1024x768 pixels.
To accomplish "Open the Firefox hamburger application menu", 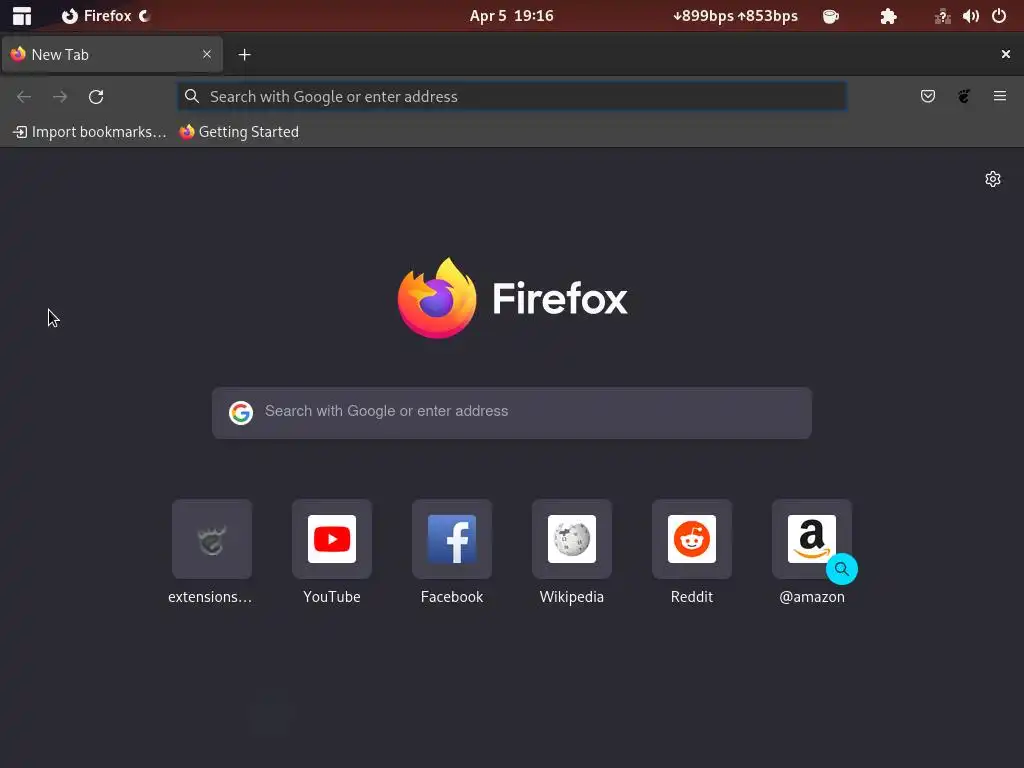I will 1000,97.
